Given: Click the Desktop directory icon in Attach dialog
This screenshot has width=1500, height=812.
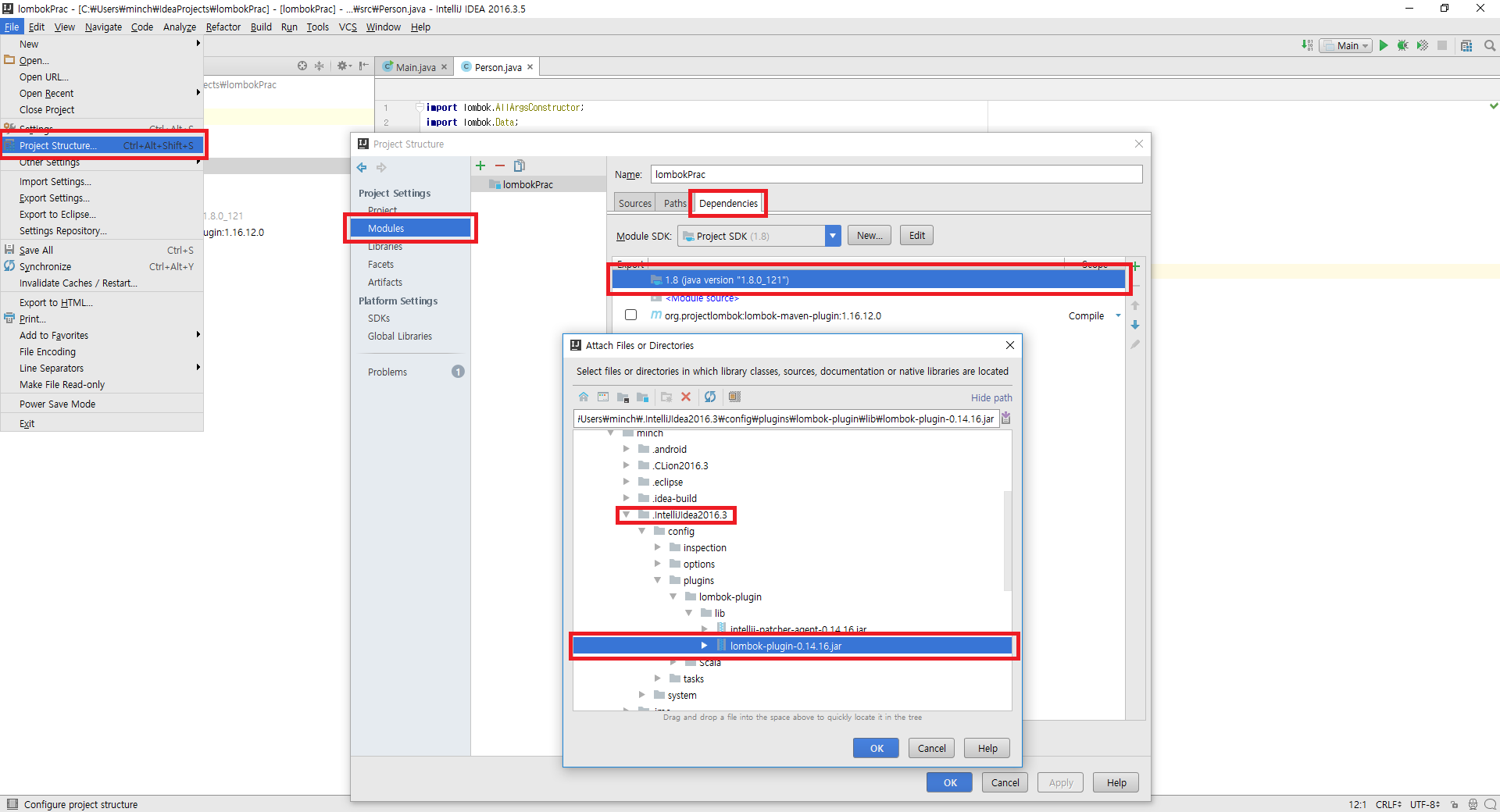Looking at the screenshot, I should [603, 397].
